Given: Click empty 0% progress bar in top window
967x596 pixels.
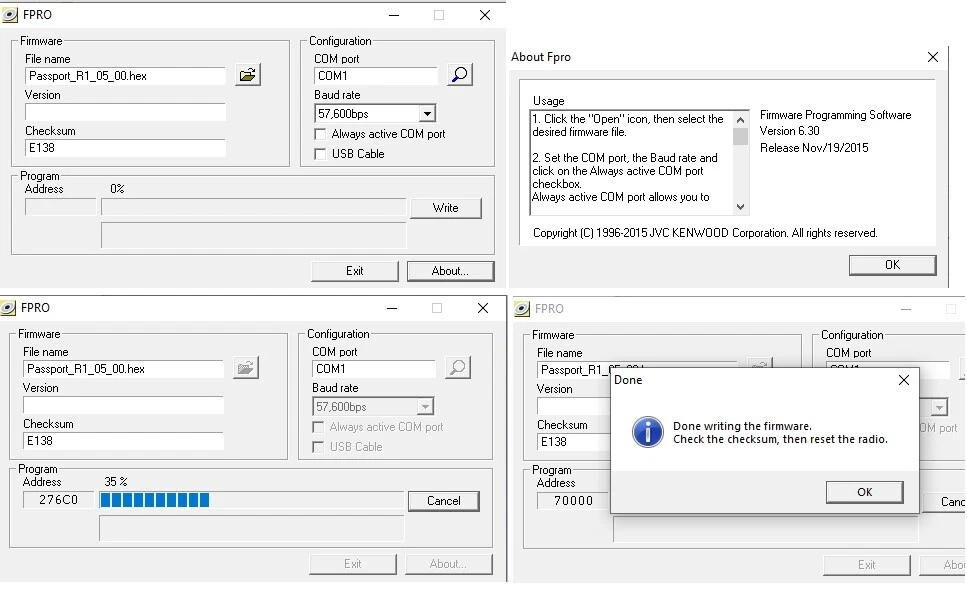Looking at the screenshot, I should (253, 207).
